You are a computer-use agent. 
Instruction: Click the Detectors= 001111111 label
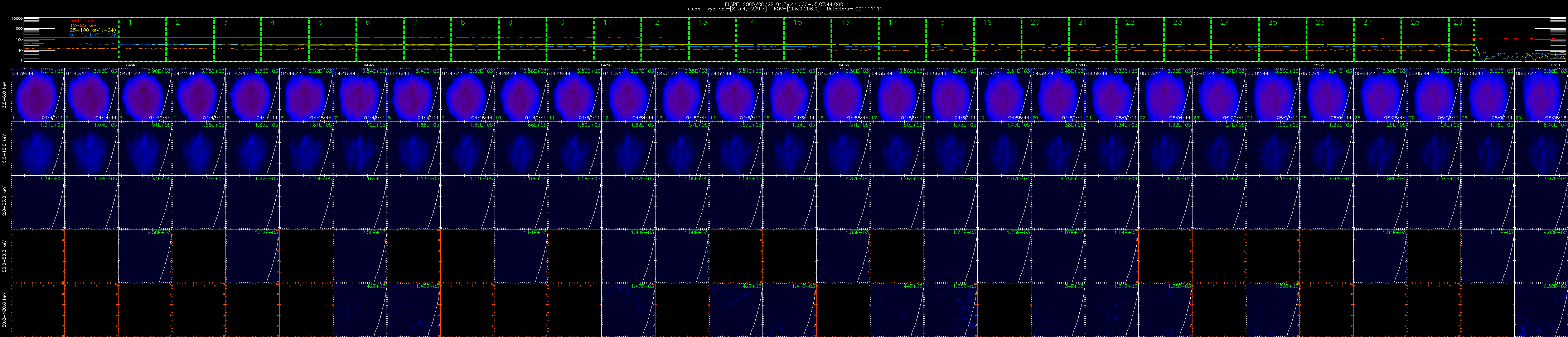click(855, 9)
